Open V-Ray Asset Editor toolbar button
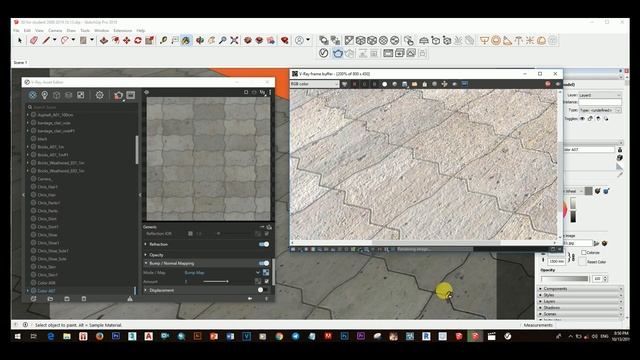This screenshot has height=360, width=640. point(324,53)
